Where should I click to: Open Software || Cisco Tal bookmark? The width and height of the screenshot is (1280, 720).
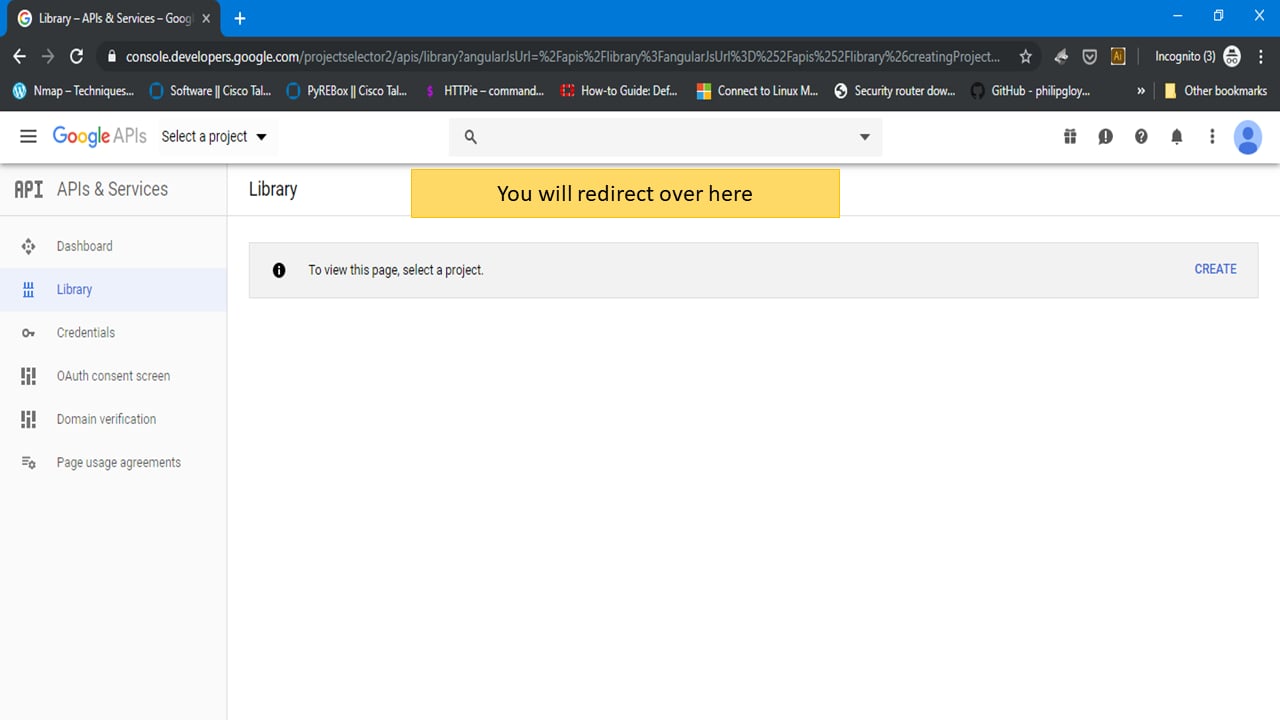point(210,91)
